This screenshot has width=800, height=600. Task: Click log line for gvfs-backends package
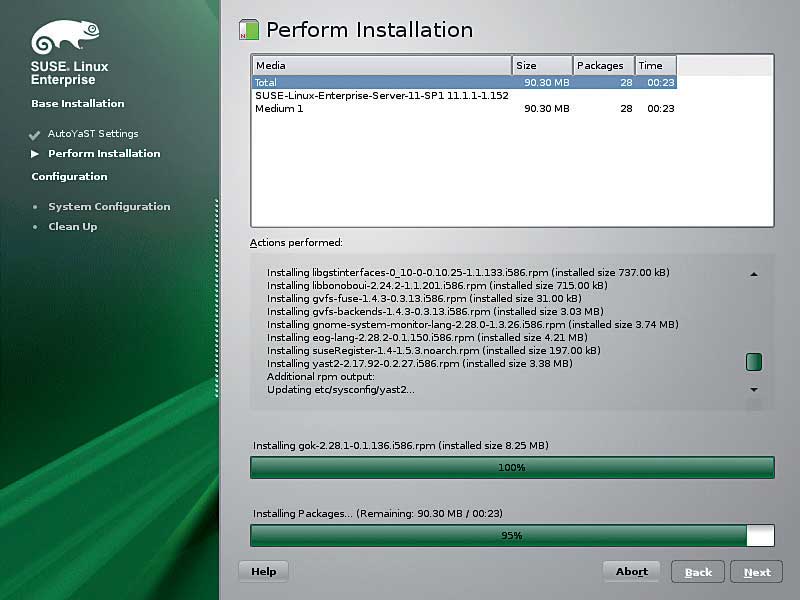point(435,312)
